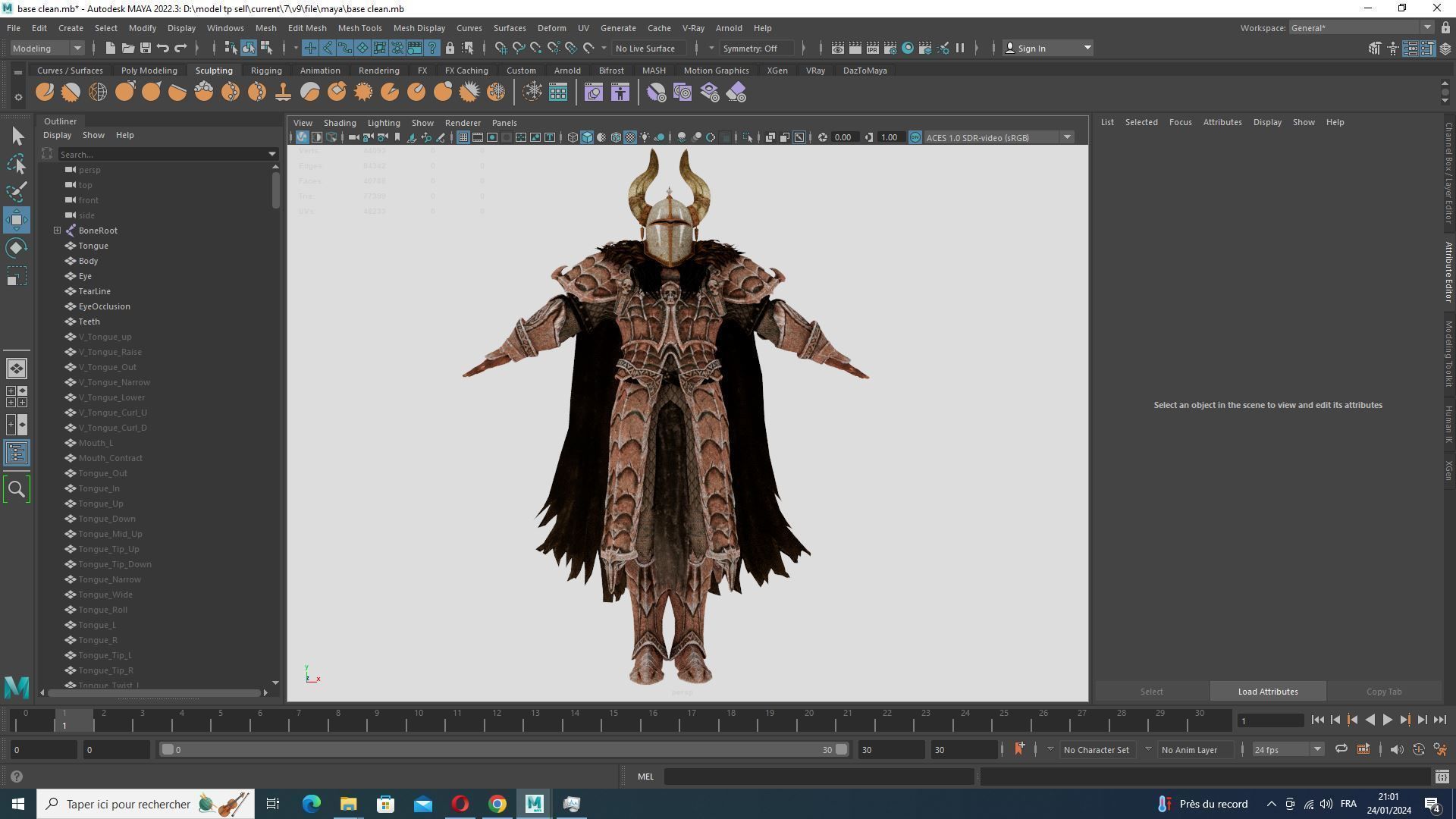Image resolution: width=1456 pixels, height=819 pixels.
Task: Click the Copy Tab button
Action: pos(1384,692)
